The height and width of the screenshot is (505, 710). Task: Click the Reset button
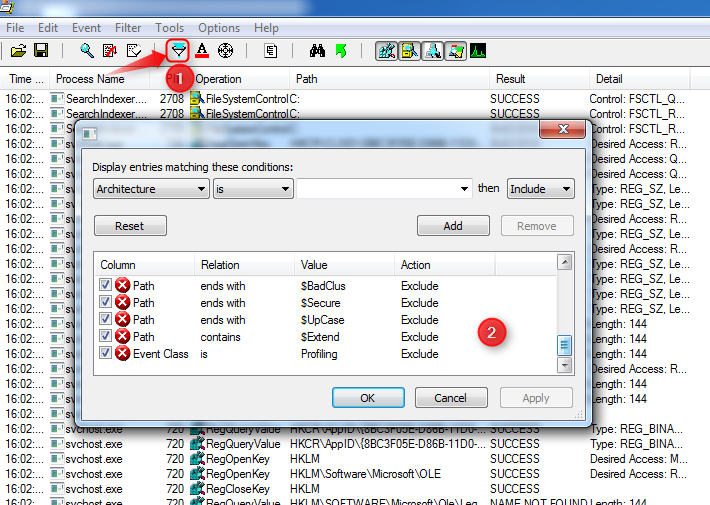[130, 226]
